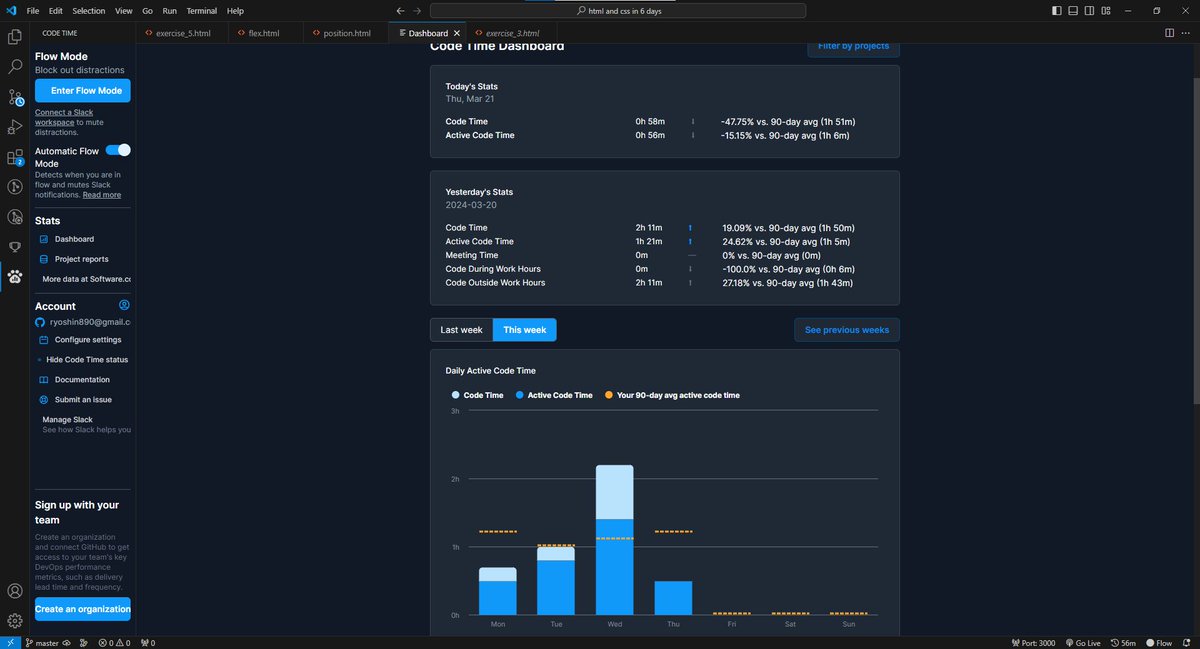This screenshot has height=649, width=1200.
Task: Open the File menu
Action: pyautogui.click(x=34, y=11)
